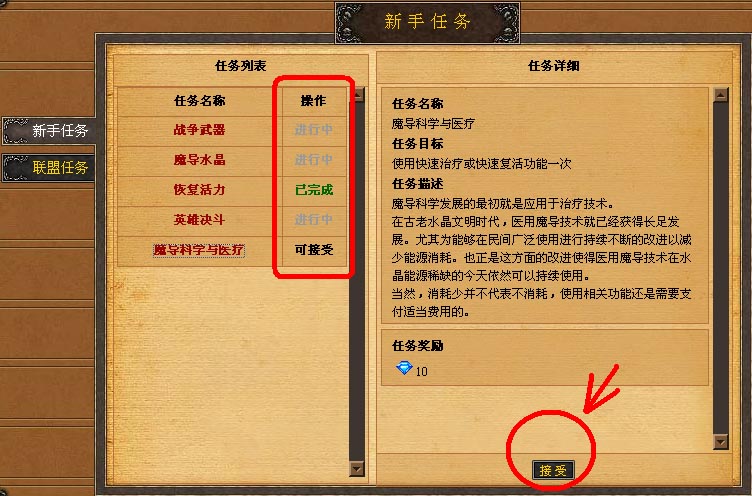Screen dimensions: 752x496
Task: Select the 魔导水晶 task
Action: point(200,160)
